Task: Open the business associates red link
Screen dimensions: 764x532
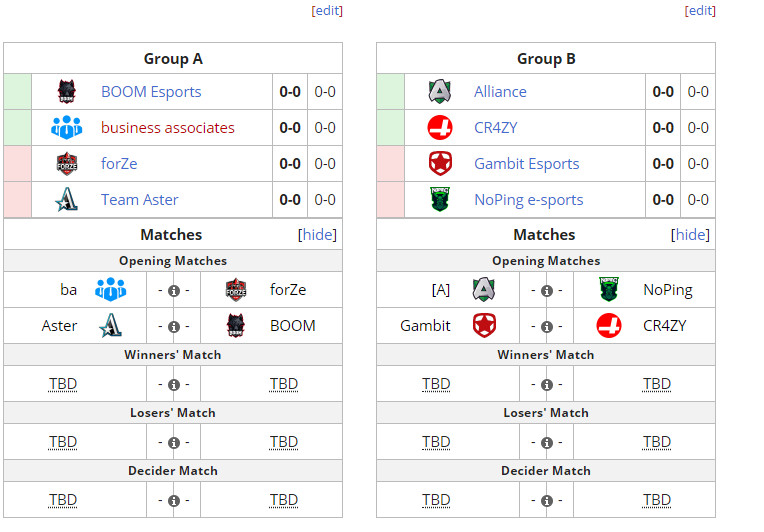Action: (168, 128)
